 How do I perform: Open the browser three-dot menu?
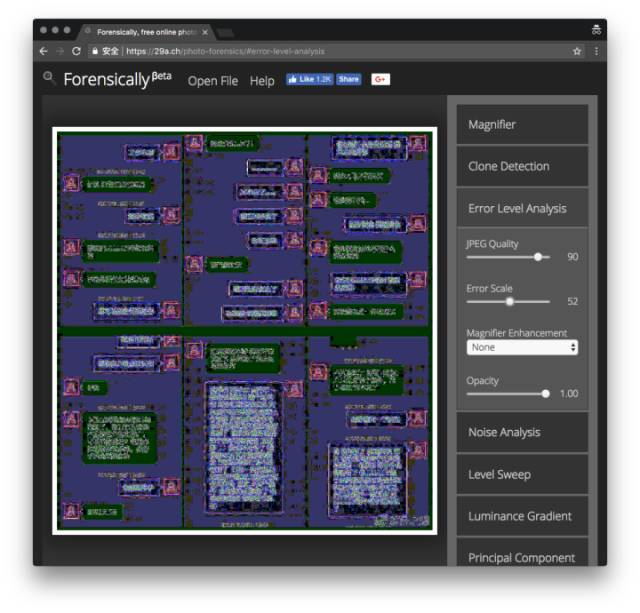pyautogui.click(x=596, y=51)
